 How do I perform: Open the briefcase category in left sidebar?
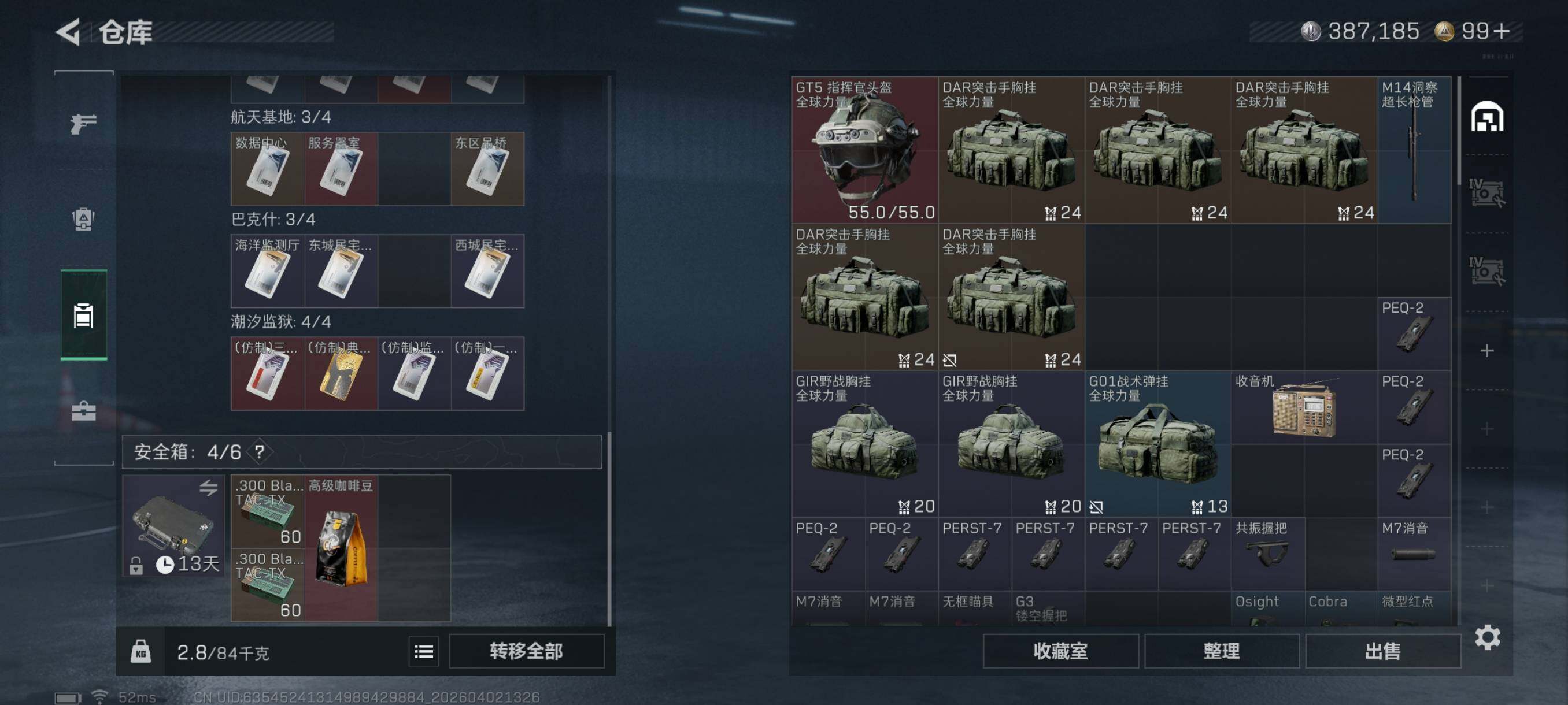coord(83,411)
